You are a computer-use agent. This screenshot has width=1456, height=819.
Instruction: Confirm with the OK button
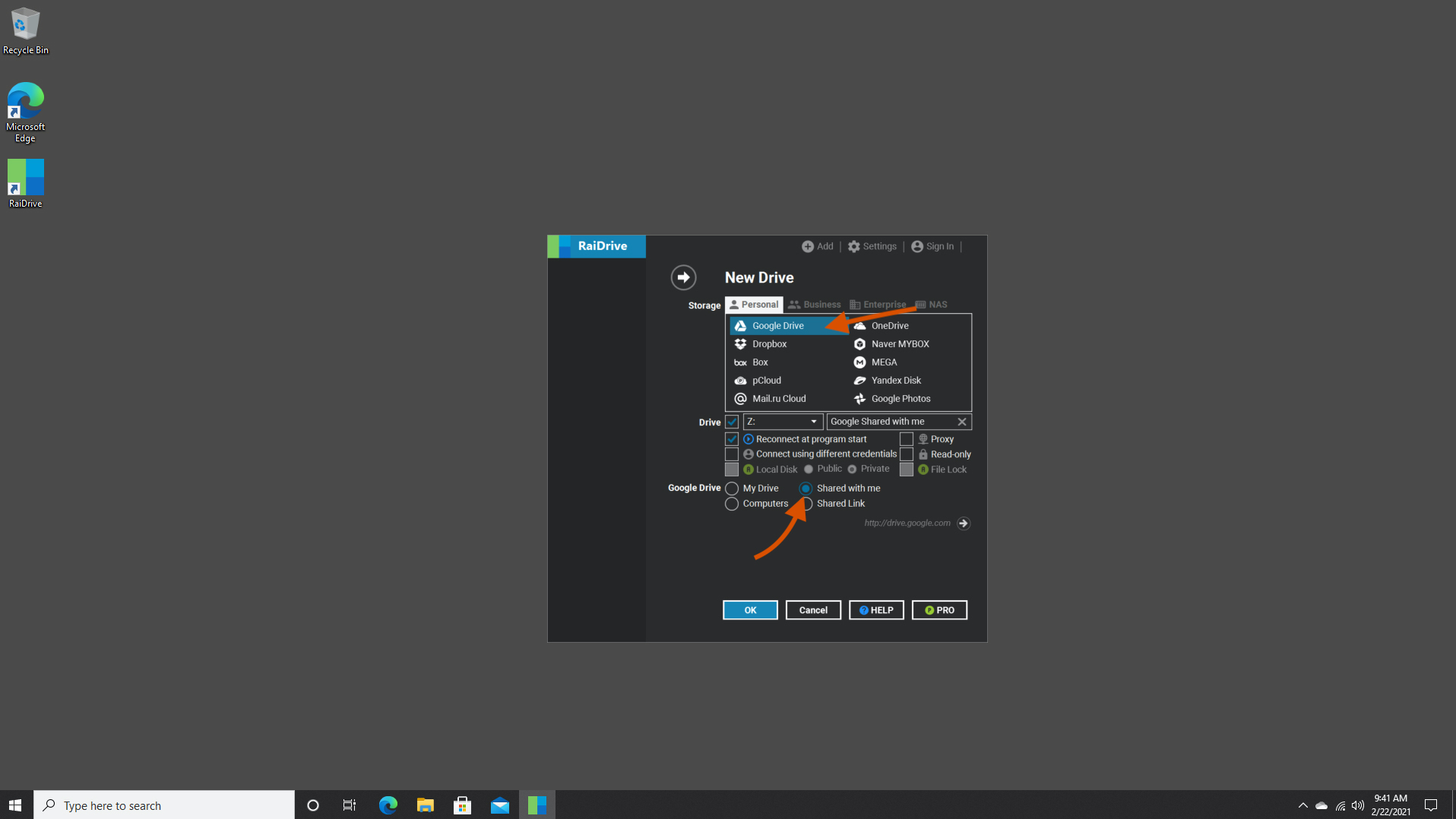pos(749,609)
